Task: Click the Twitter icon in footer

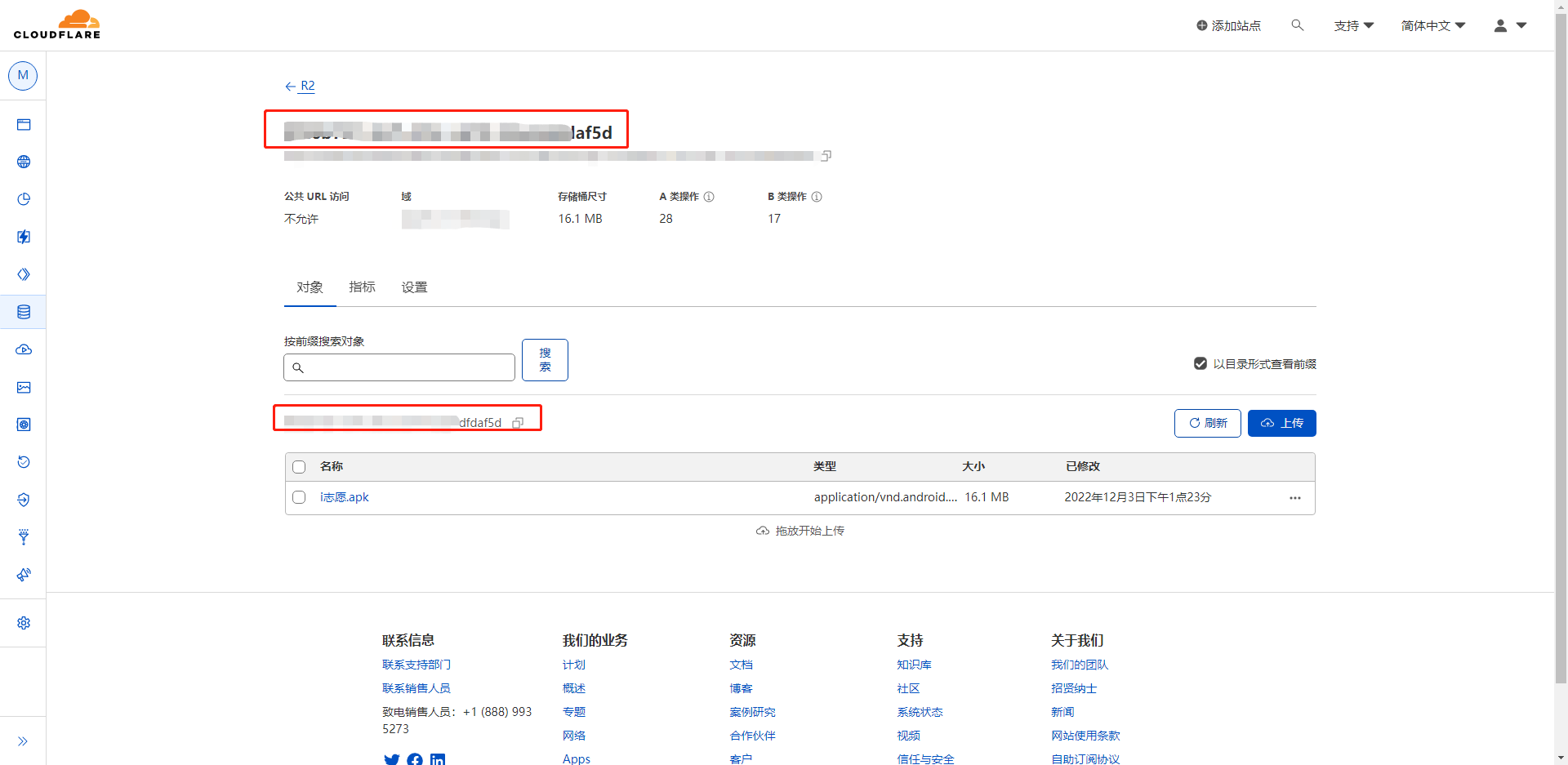Action: click(392, 759)
